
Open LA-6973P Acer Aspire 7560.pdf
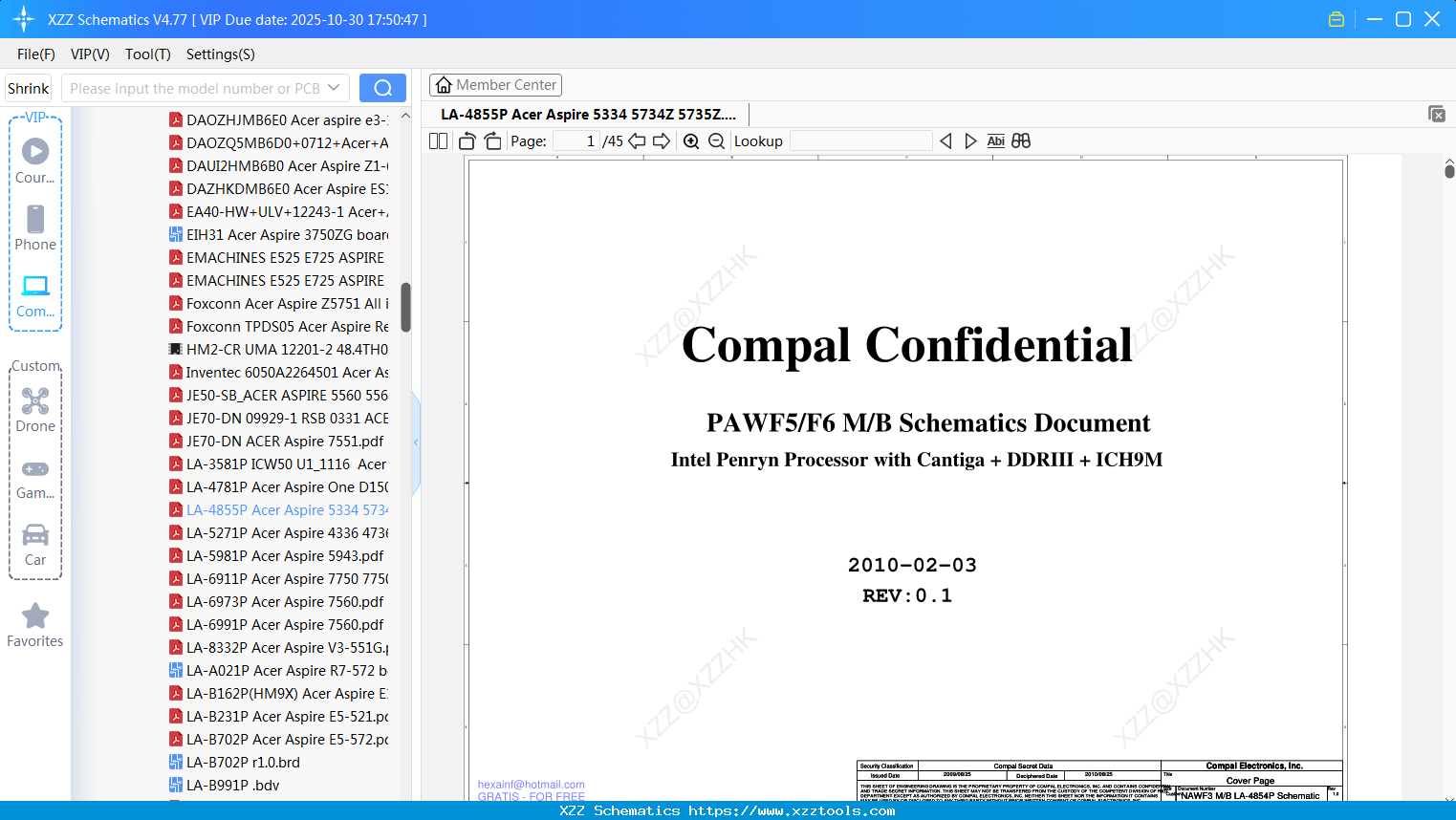pos(276,602)
